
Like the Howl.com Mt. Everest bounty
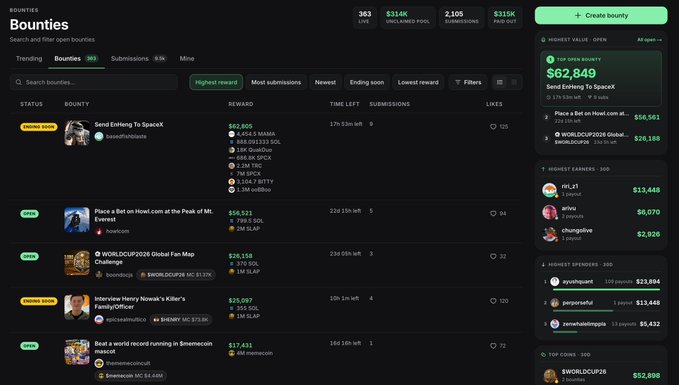(493, 214)
